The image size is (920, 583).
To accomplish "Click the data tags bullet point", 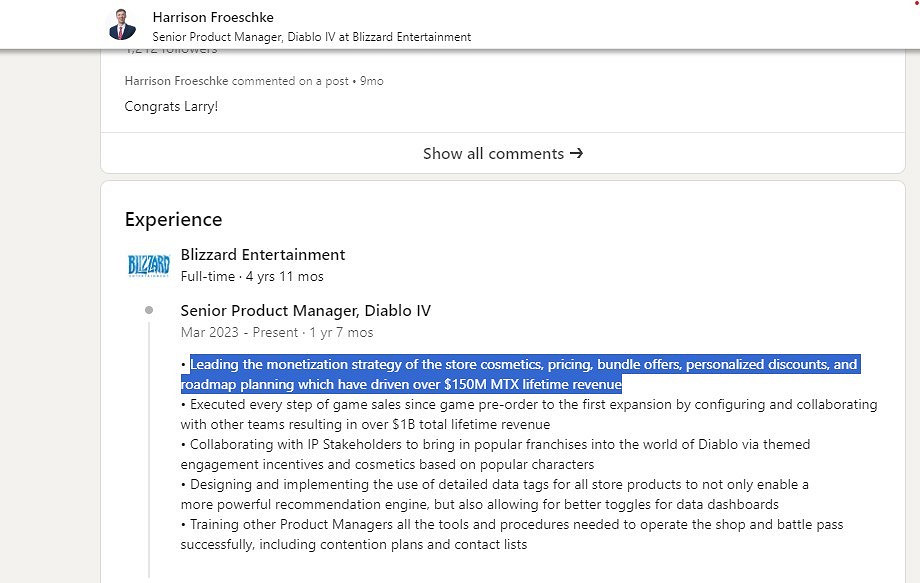I will coord(495,494).
